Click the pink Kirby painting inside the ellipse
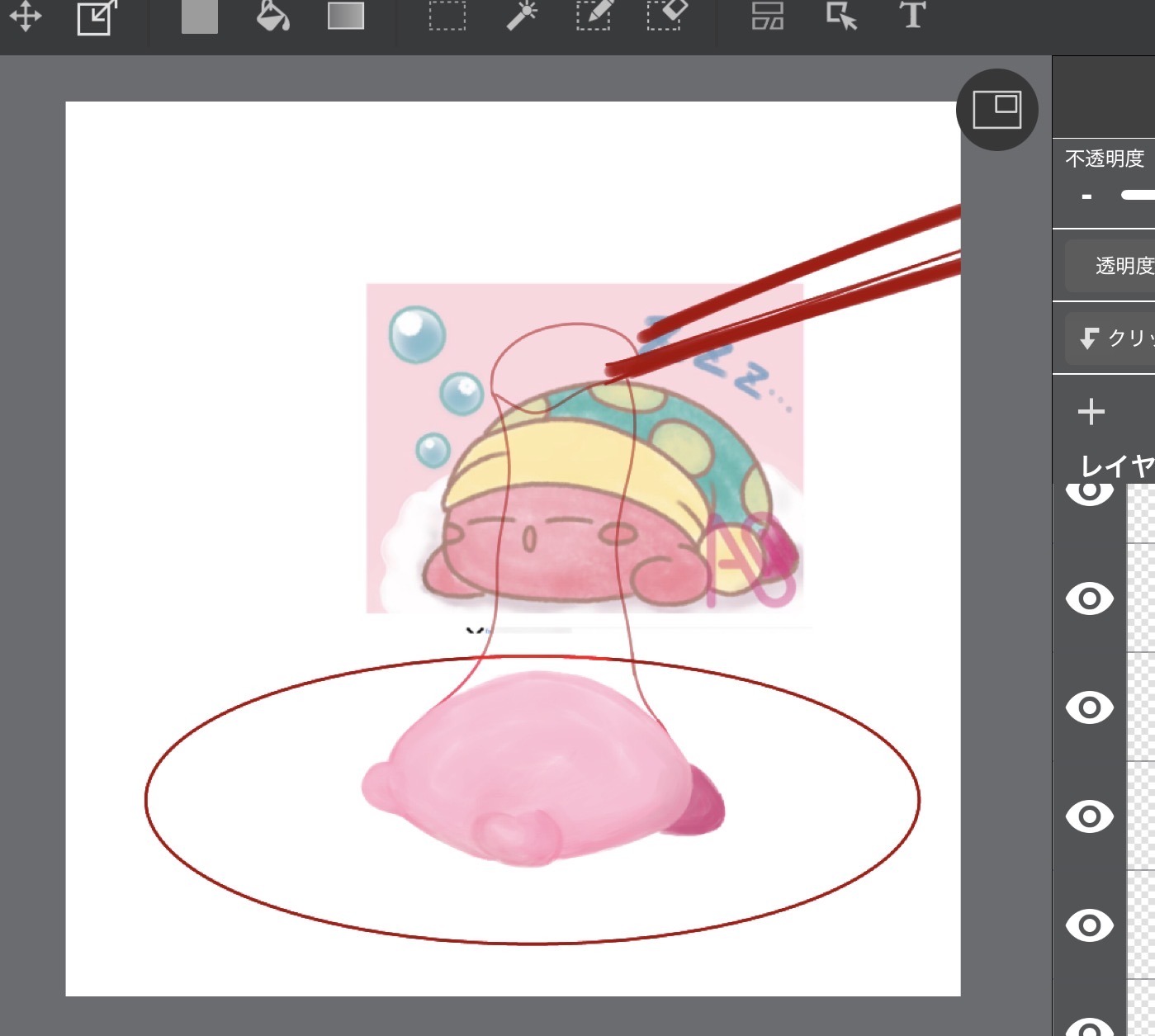 click(x=542, y=769)
